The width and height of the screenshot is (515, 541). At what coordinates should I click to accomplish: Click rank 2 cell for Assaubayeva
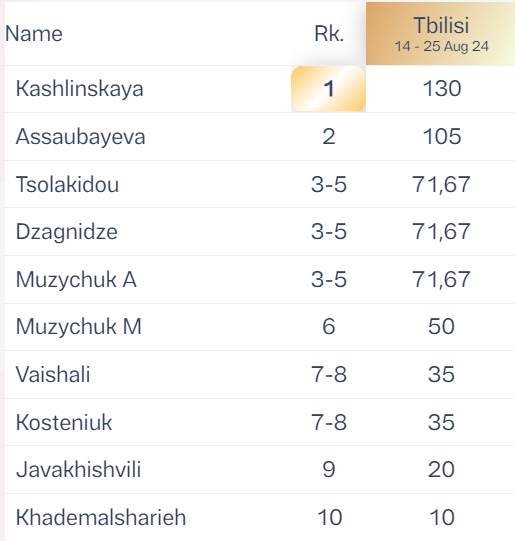pos(329,137)
